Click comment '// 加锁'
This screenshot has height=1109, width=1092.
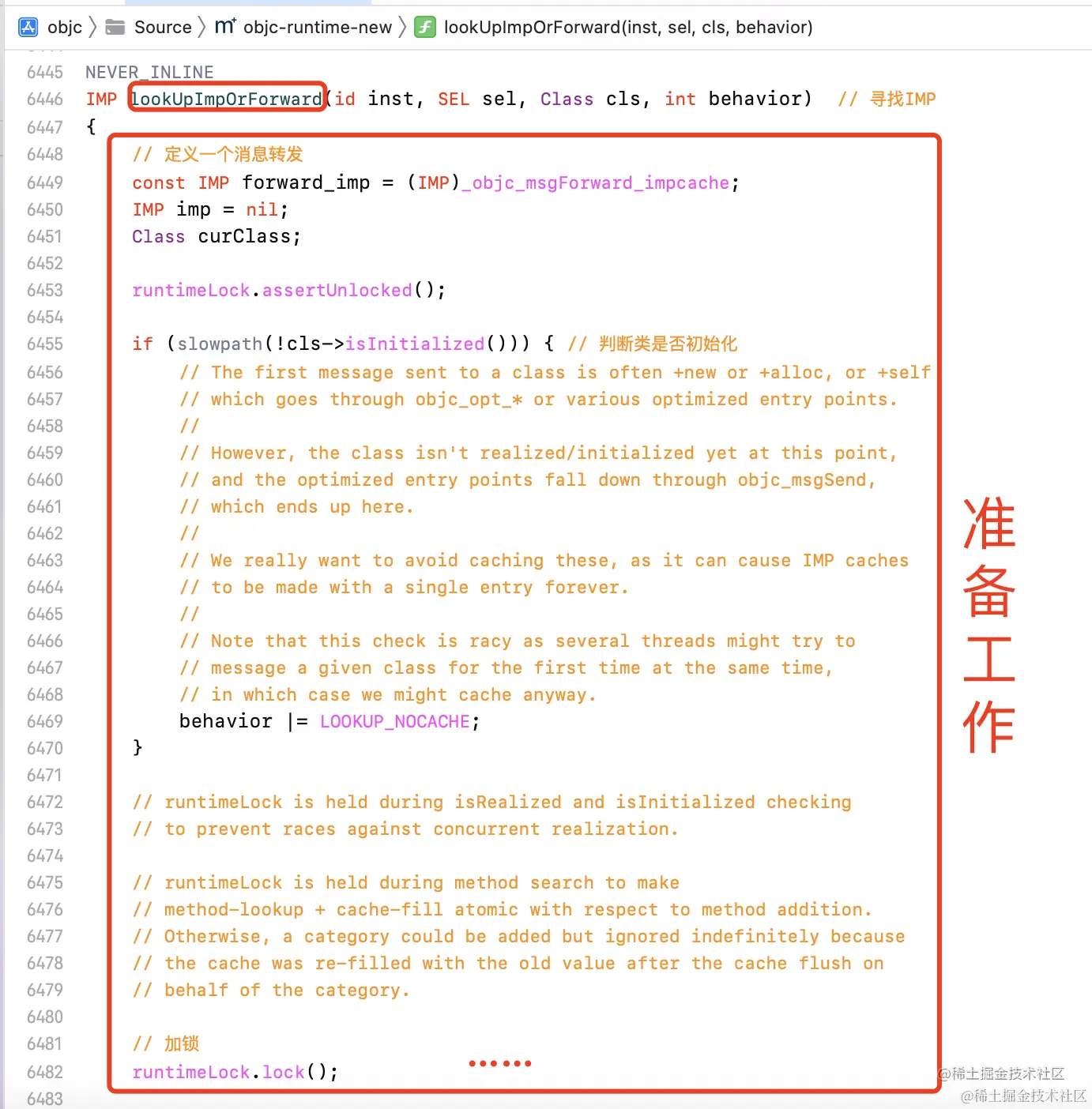pos(166,1043)
